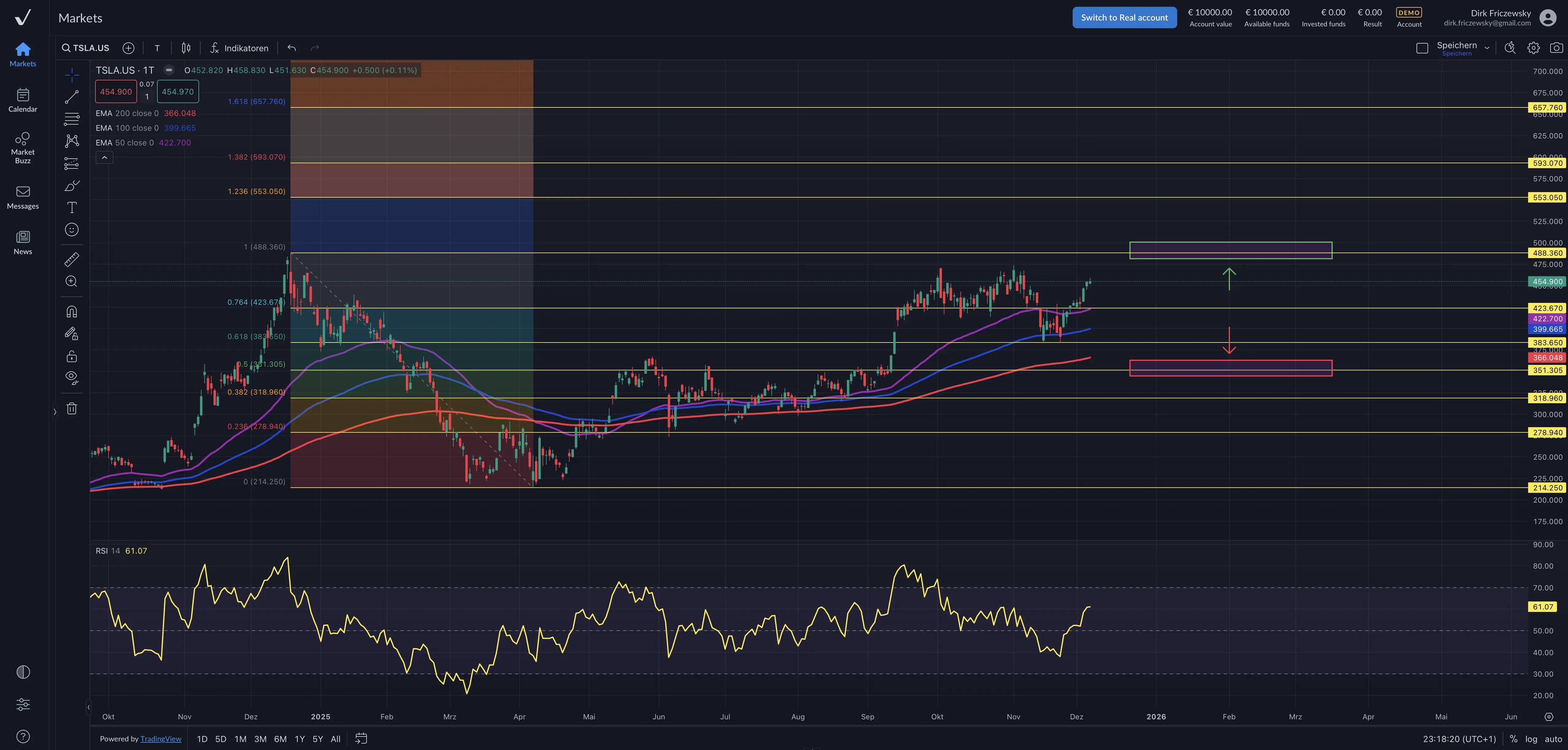The image size is (1568, 750).
Task: Collapse the indicator legend chevron
Action: click(x=105, y=158)
